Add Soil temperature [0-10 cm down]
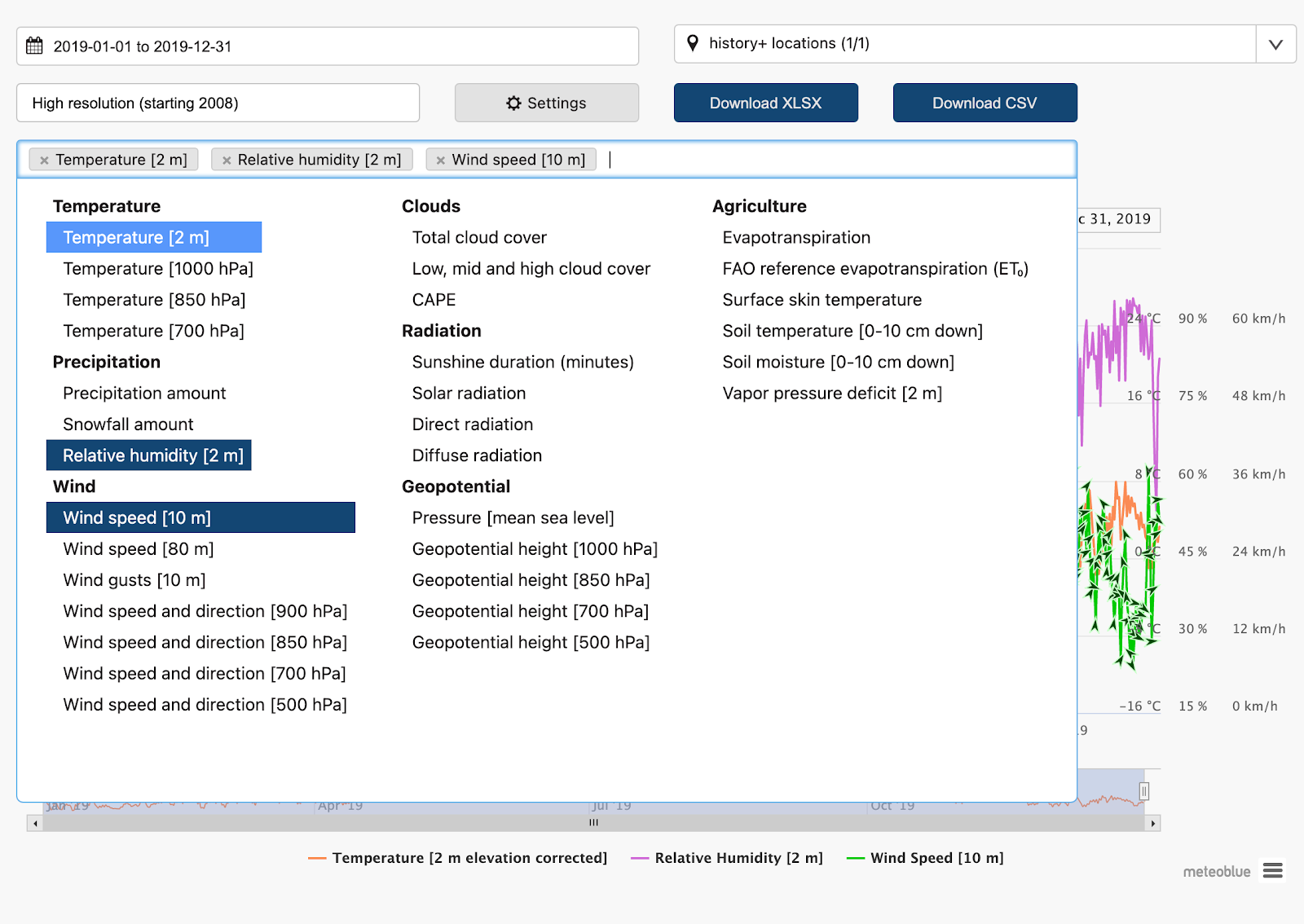 click(x=852, y=331)
